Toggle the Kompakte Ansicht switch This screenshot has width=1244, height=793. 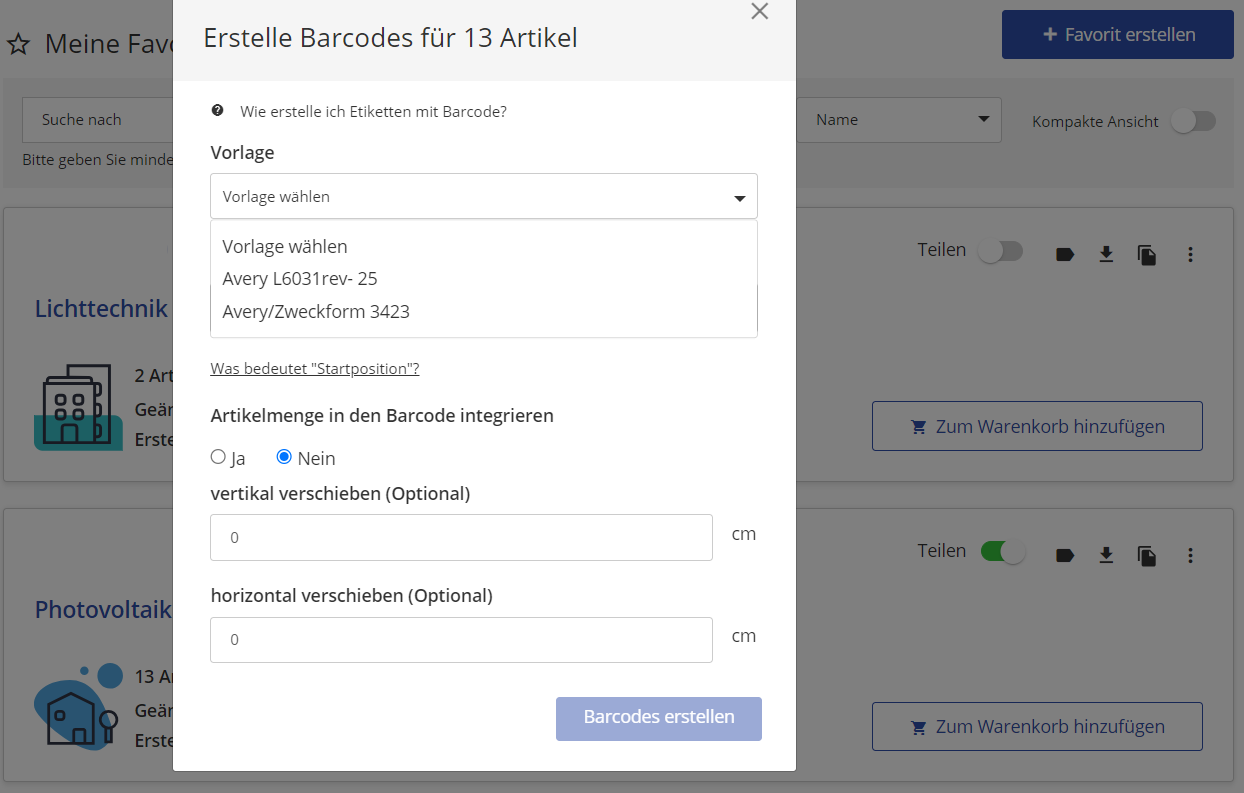1194,121
